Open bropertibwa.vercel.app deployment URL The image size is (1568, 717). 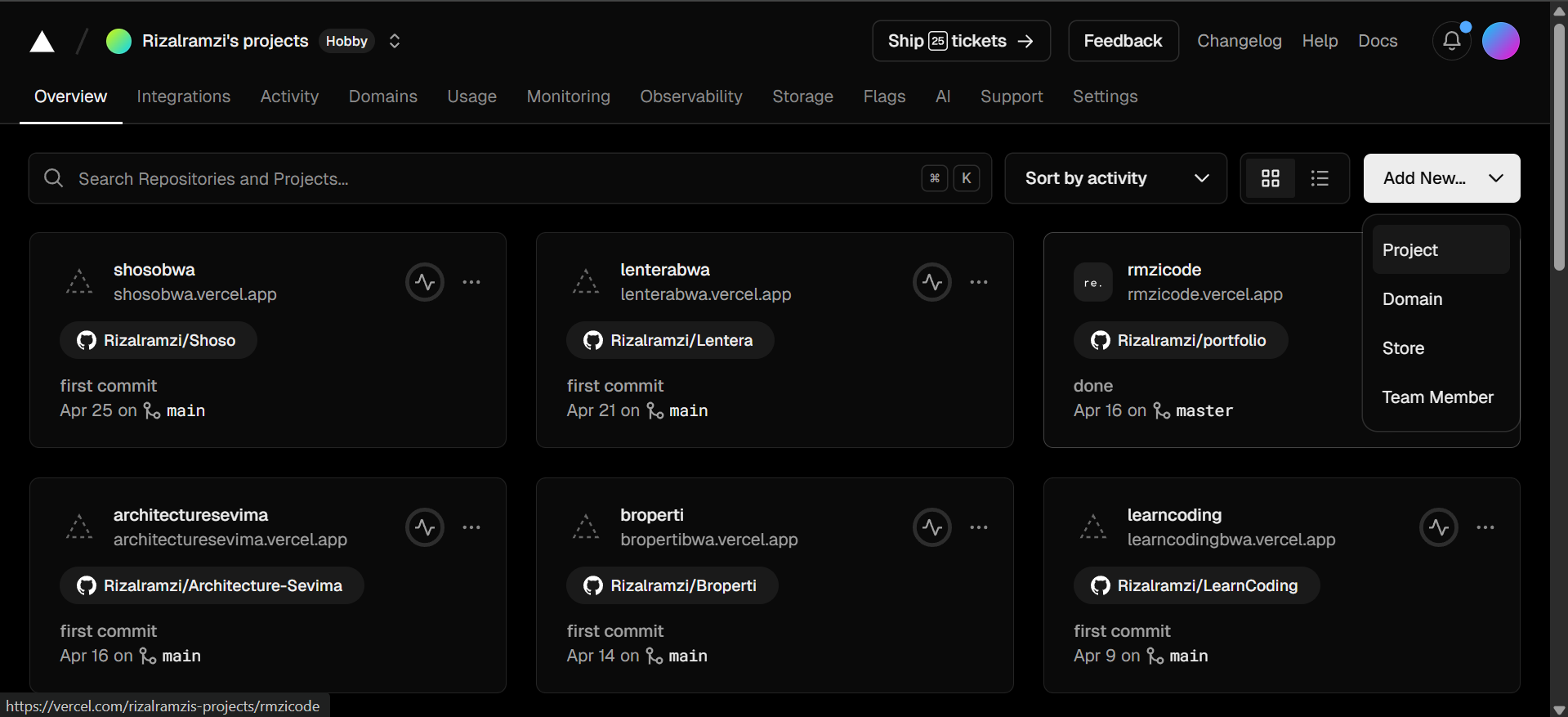(x=709, y=540)
